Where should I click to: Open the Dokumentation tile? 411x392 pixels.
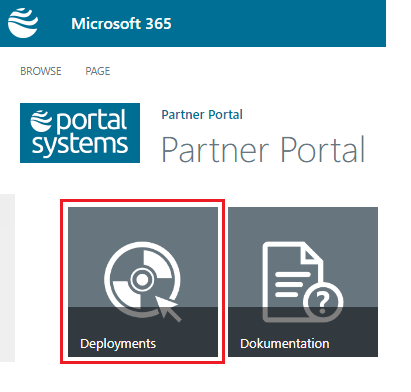[303, 282]
